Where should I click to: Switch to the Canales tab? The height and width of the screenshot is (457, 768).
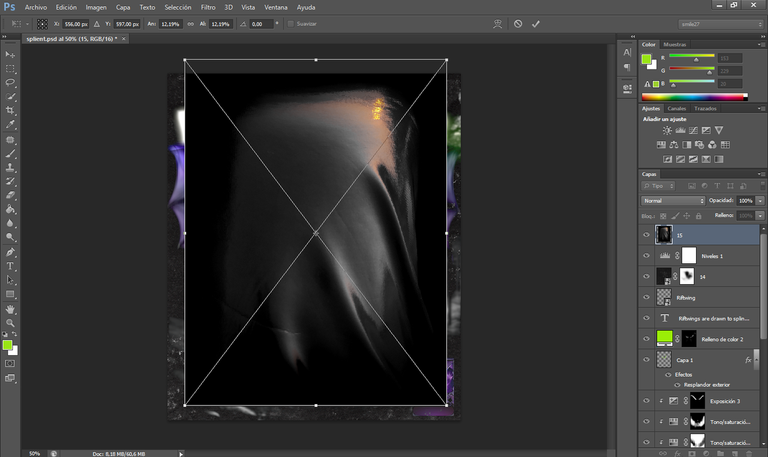677,109
